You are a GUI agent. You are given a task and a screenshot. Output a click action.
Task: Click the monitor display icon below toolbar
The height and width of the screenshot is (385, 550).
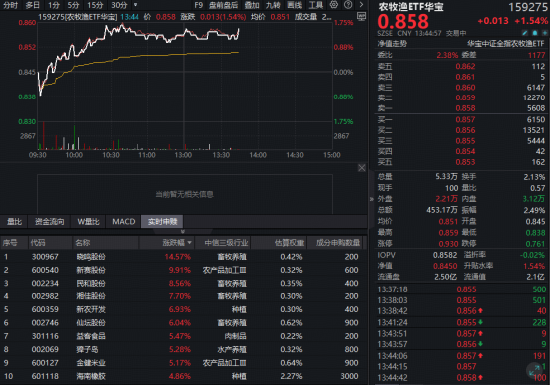pos(361,16)
